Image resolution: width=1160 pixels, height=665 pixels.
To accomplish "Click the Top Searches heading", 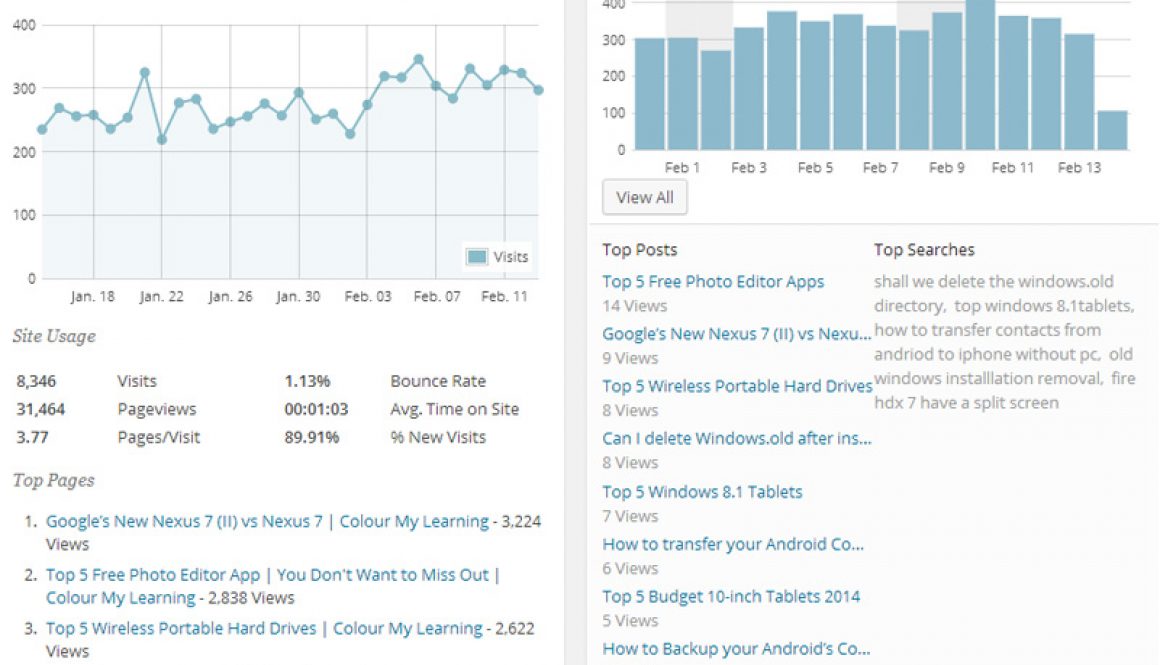I will click(924, 250).
